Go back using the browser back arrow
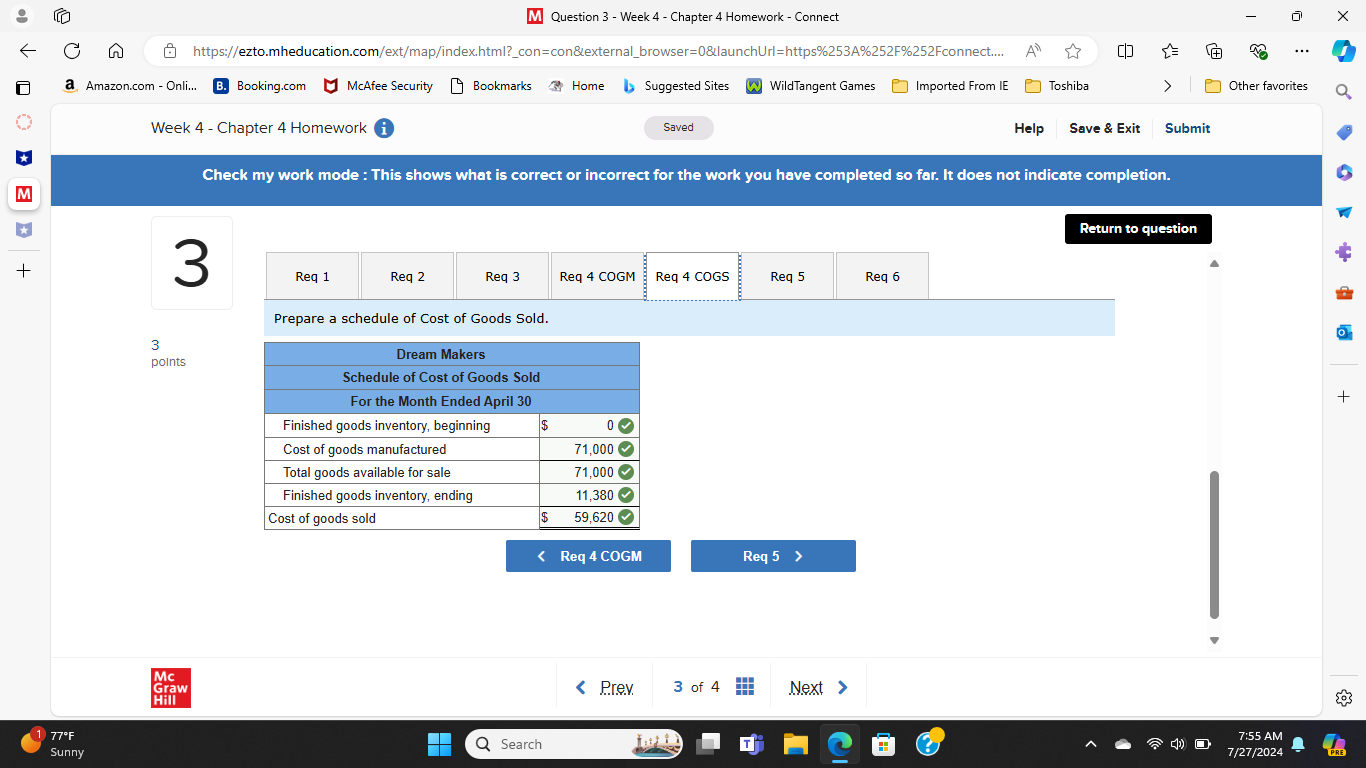 click(28, 51)
